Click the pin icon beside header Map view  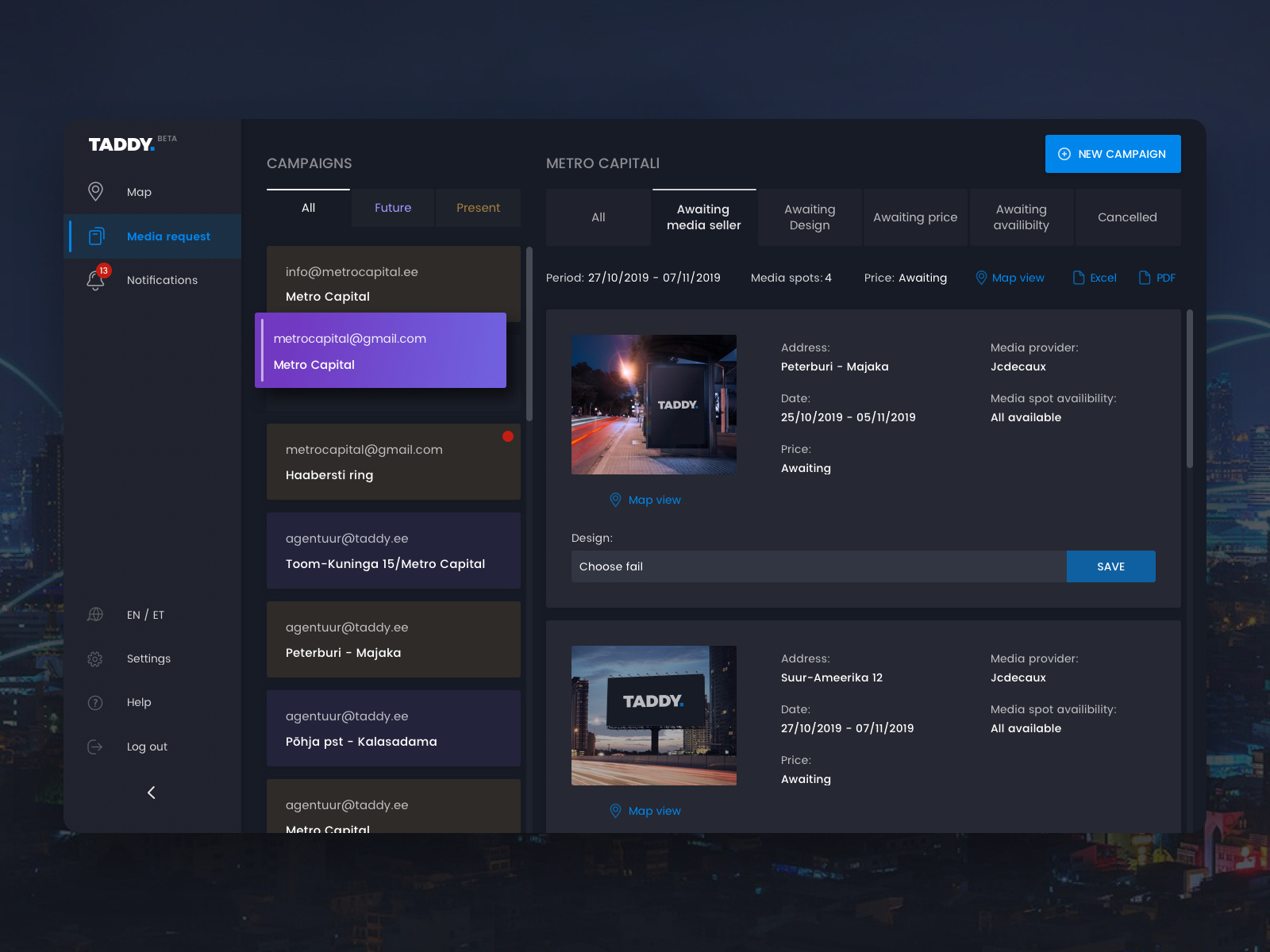point(981,278)
